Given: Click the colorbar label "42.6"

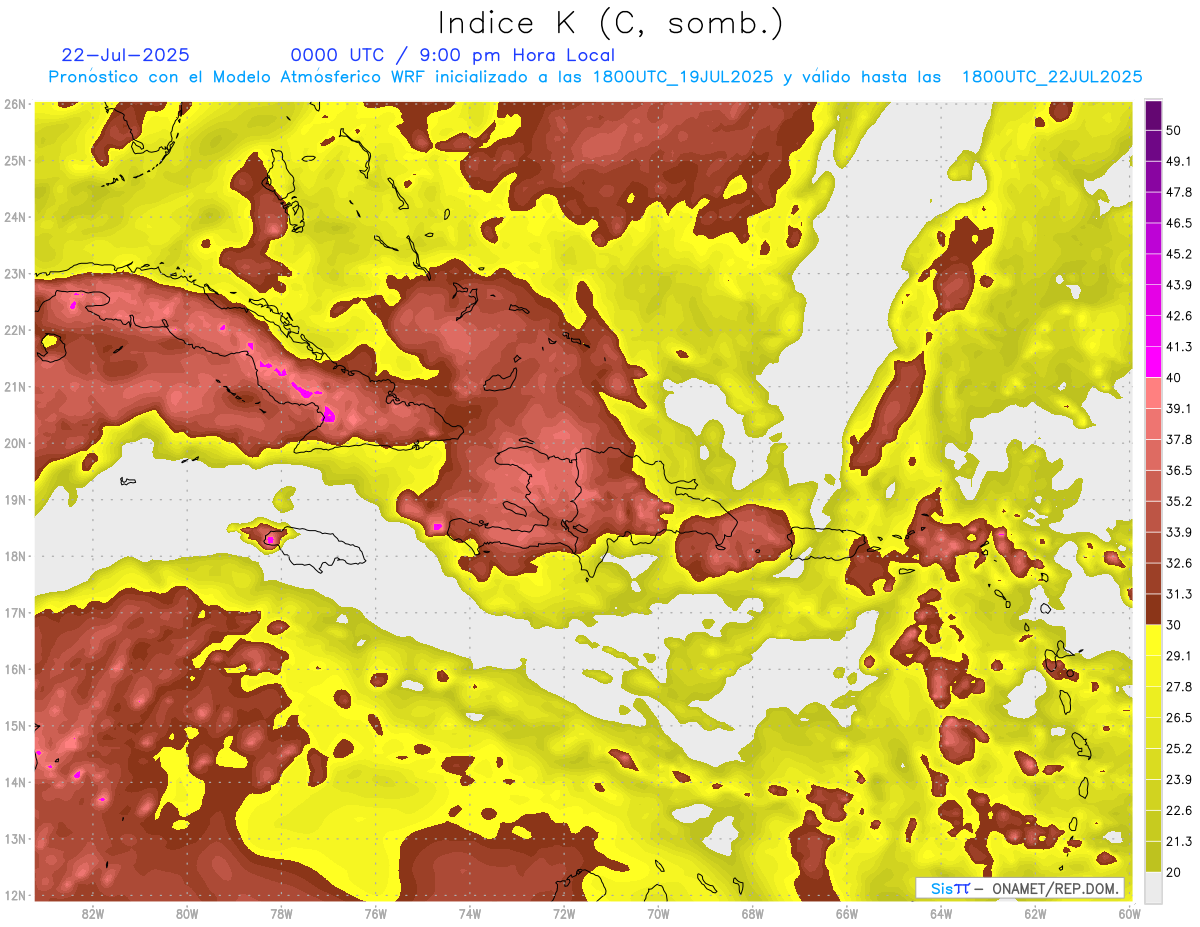Looking at the screenshot, I should click(1178, 316).
